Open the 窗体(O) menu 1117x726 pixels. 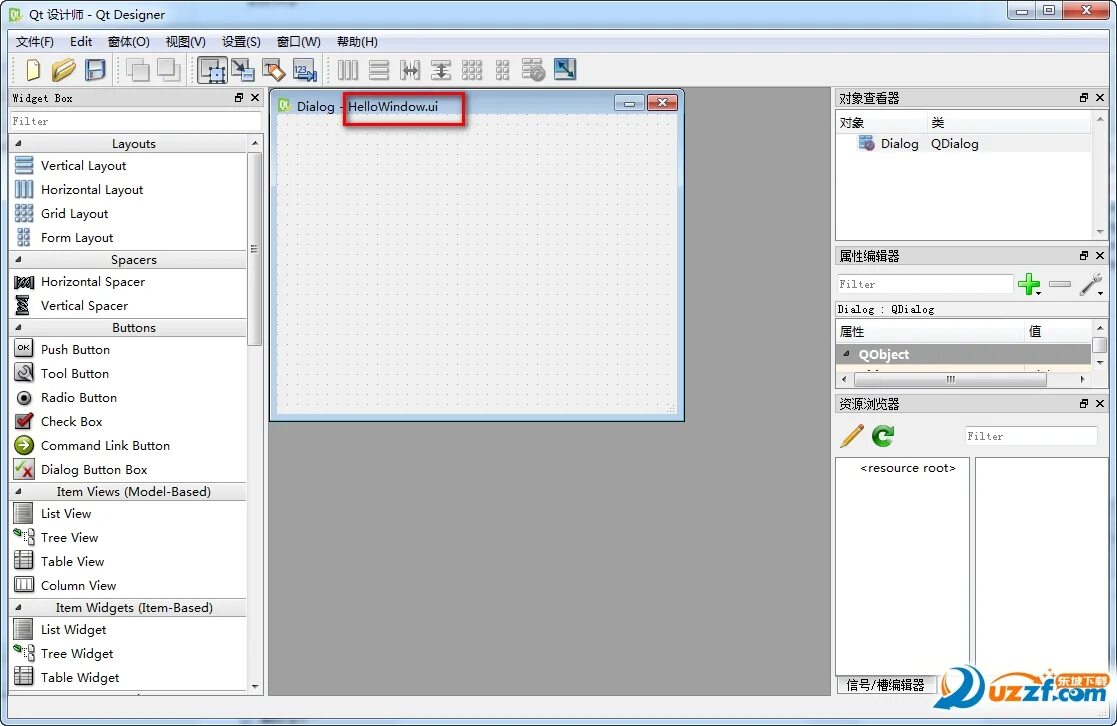pyautogui.click(x=129, y=41)
